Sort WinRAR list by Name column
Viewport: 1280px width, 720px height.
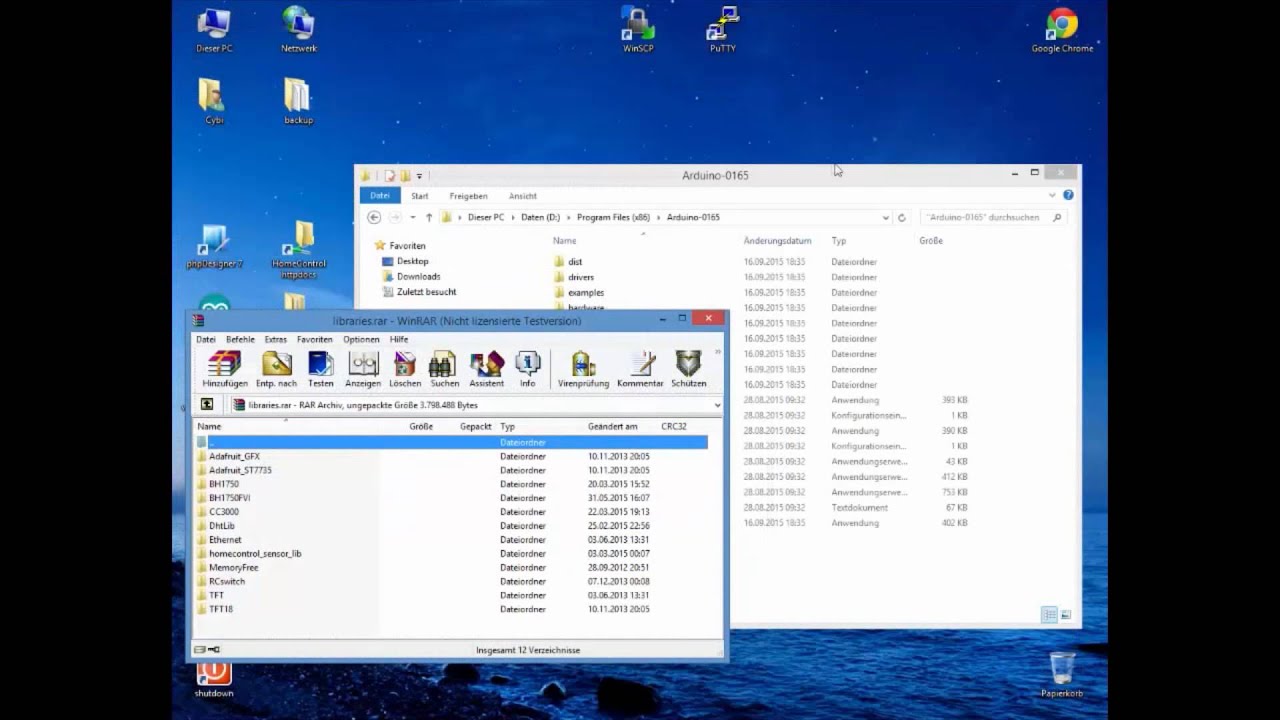[209, 426]
